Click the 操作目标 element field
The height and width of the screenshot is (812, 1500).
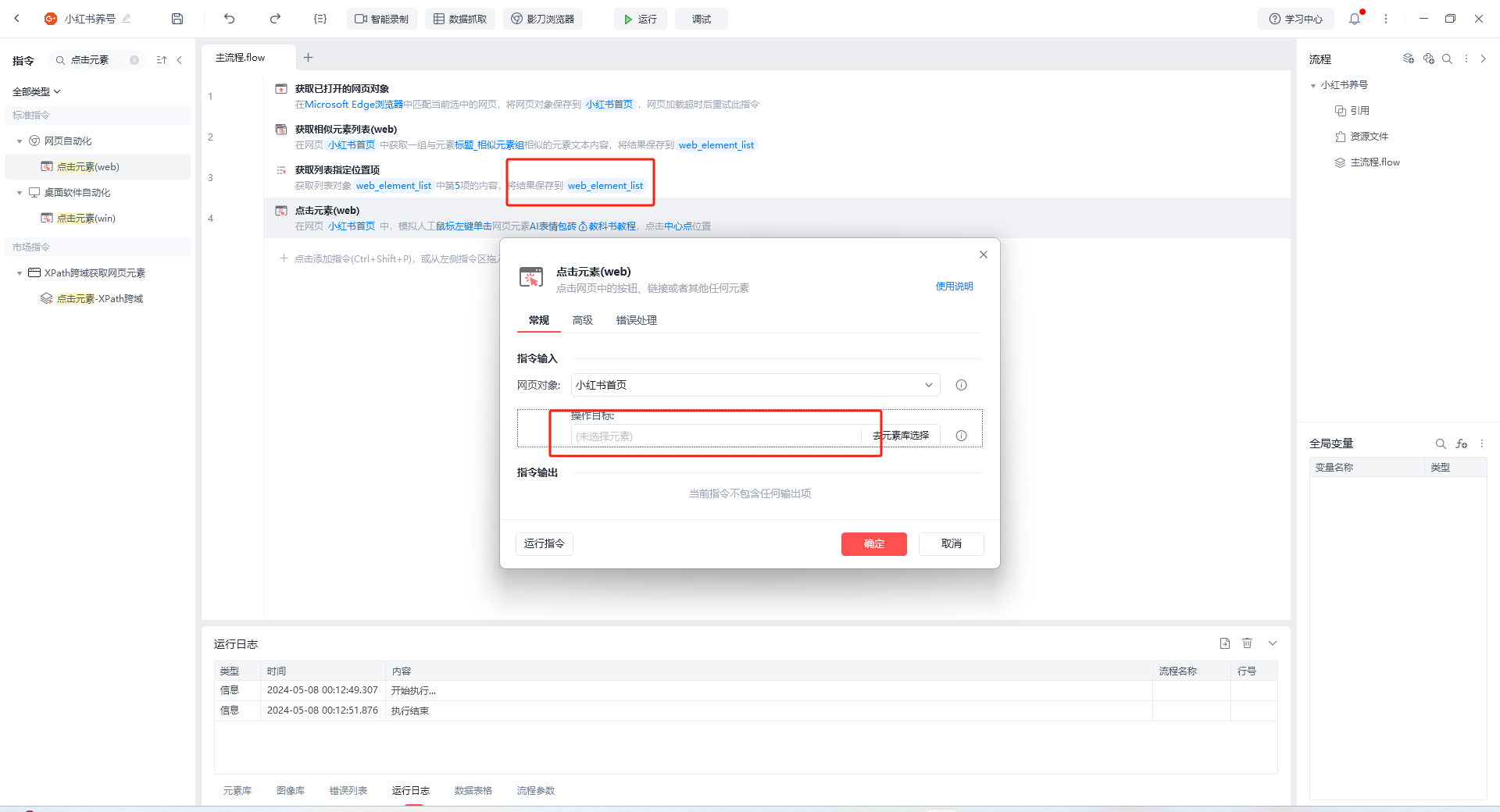pyautogui.click(x=716, y=436)
